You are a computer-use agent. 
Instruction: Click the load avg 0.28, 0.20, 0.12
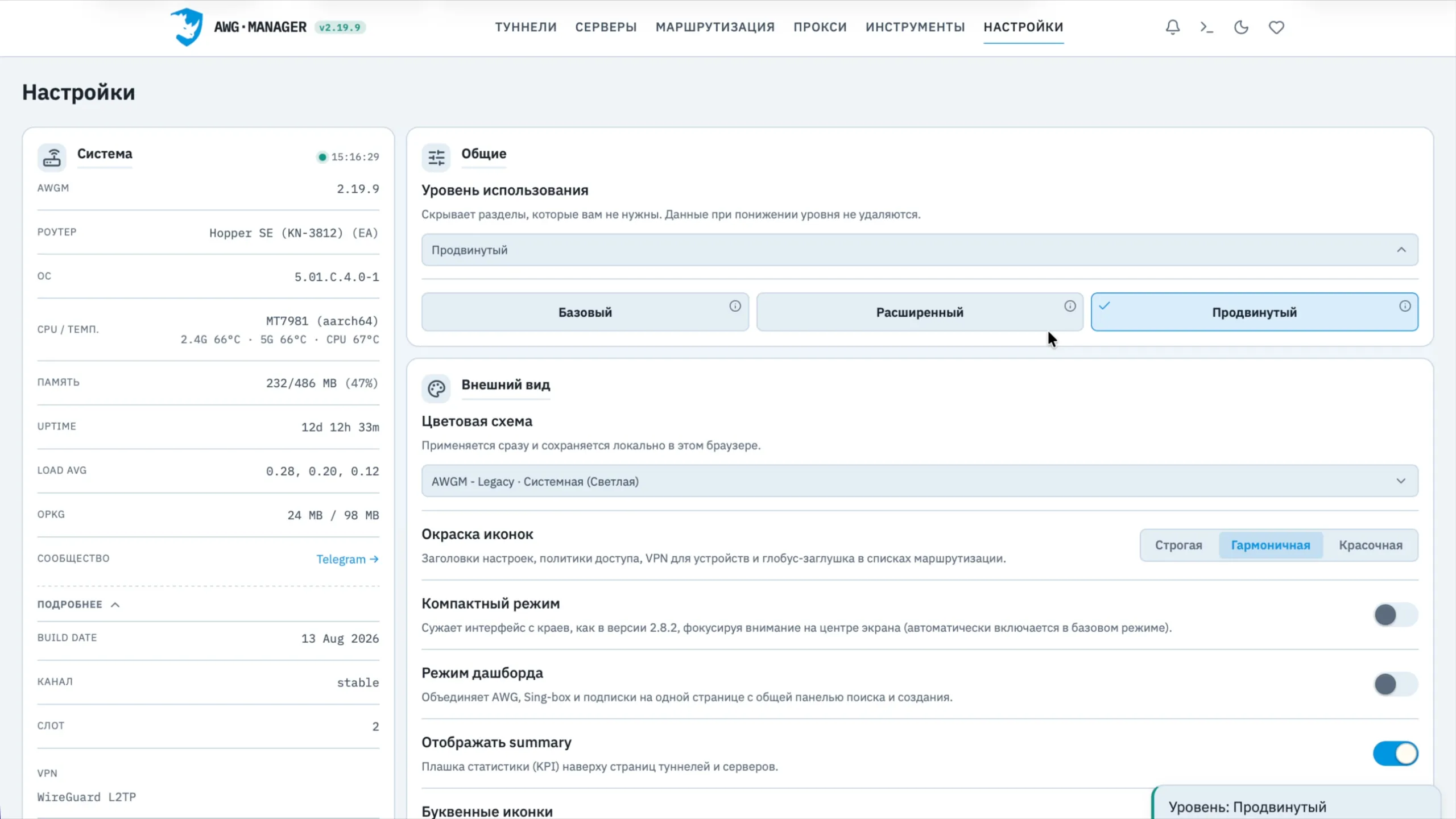point(322,471)
